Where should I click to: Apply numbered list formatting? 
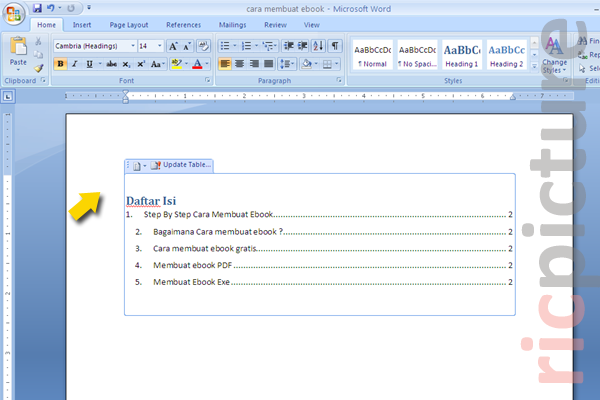point(247,46)
